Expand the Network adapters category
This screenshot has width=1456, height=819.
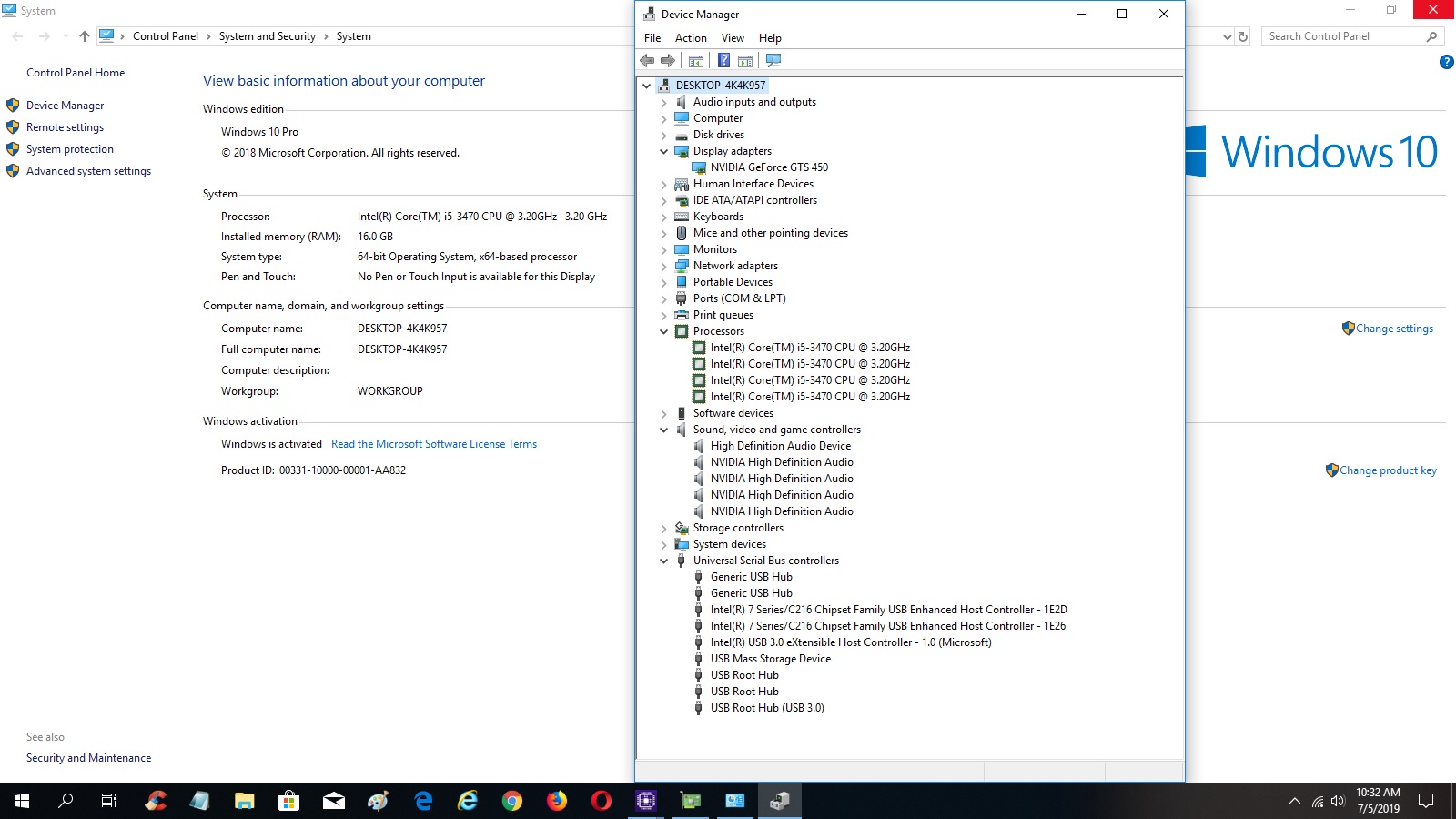(664, 267)
